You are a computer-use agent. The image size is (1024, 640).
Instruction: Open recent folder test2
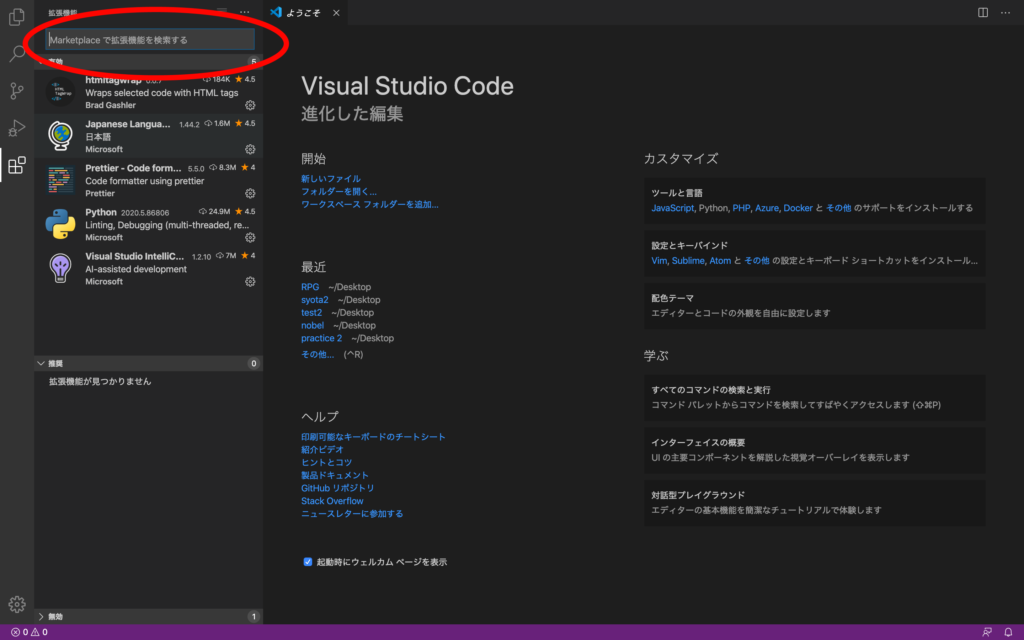(x=312, y=313)
